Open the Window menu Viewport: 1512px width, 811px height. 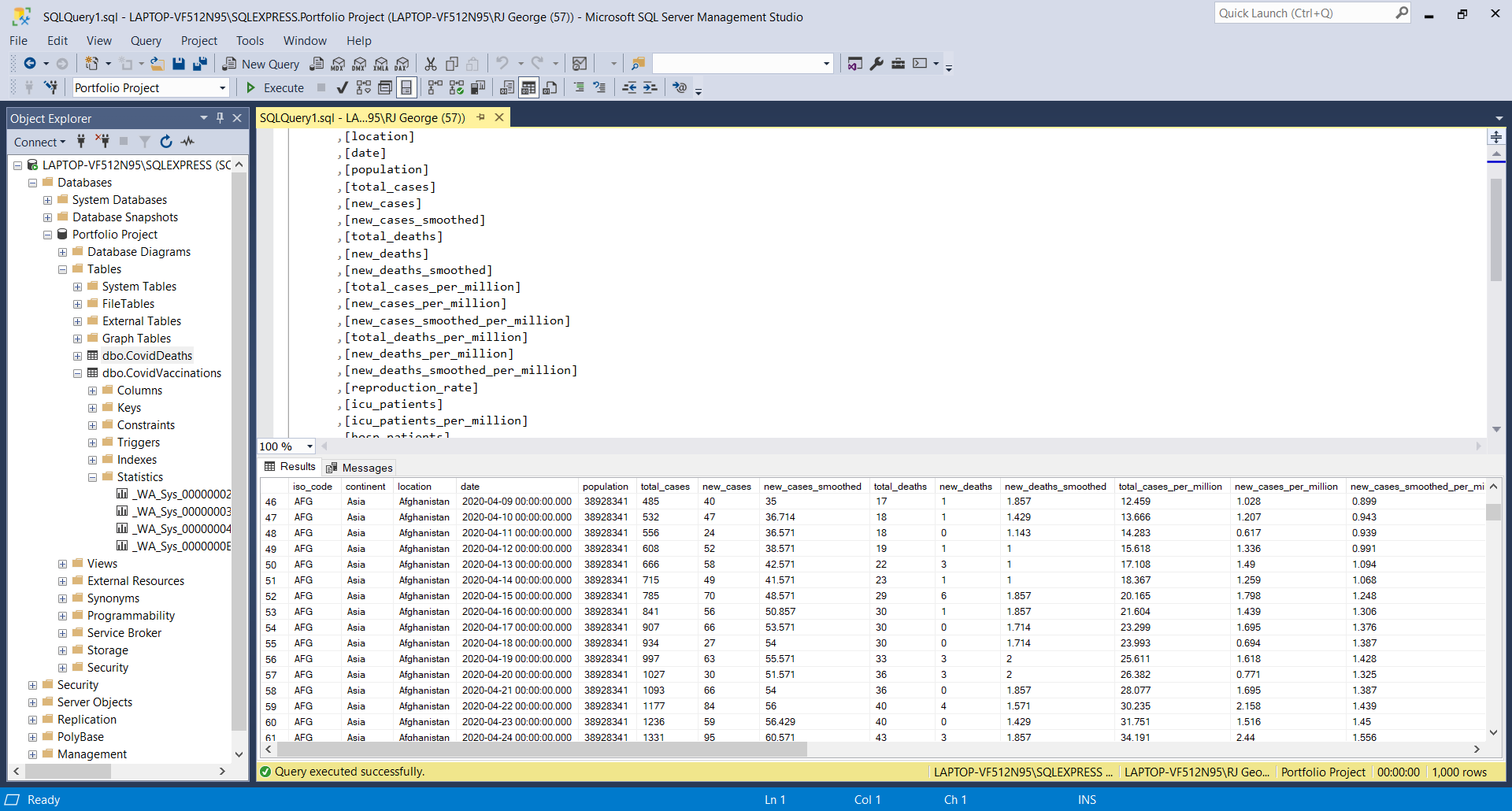pos(305,41)
